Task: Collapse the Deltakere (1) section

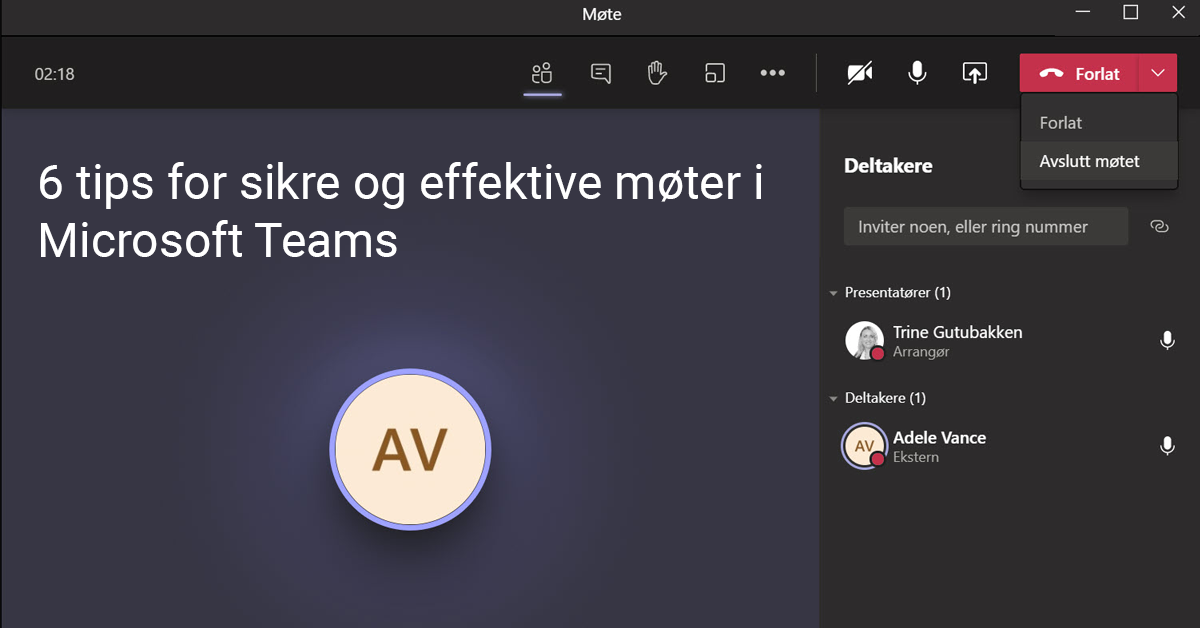Action: point(833,397)
